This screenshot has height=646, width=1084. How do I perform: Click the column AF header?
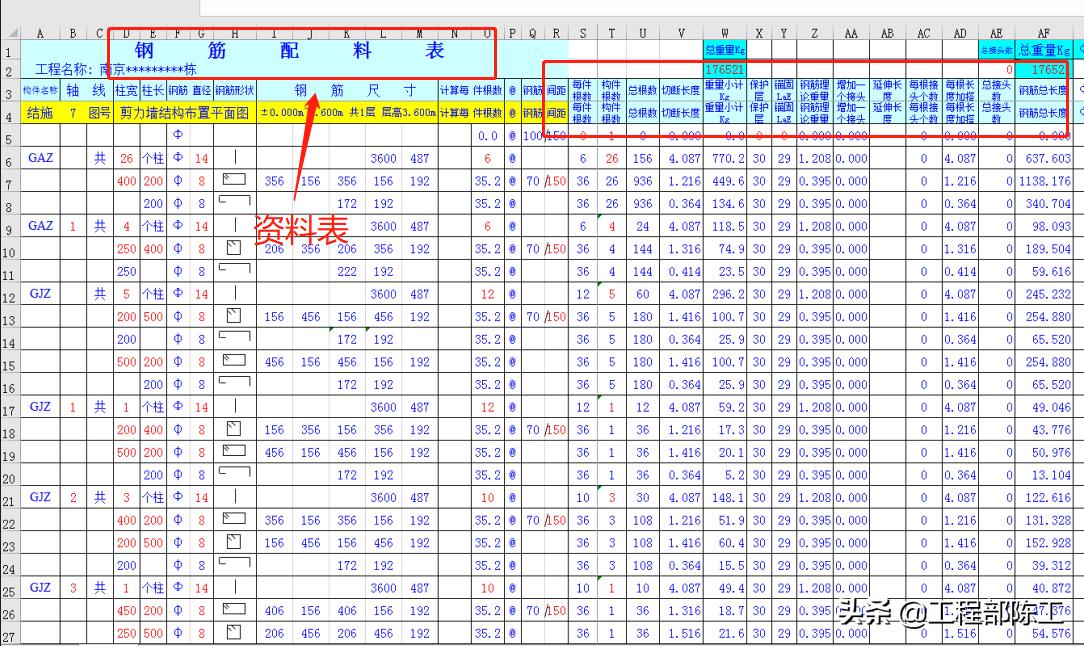(x=1044, y=33)
